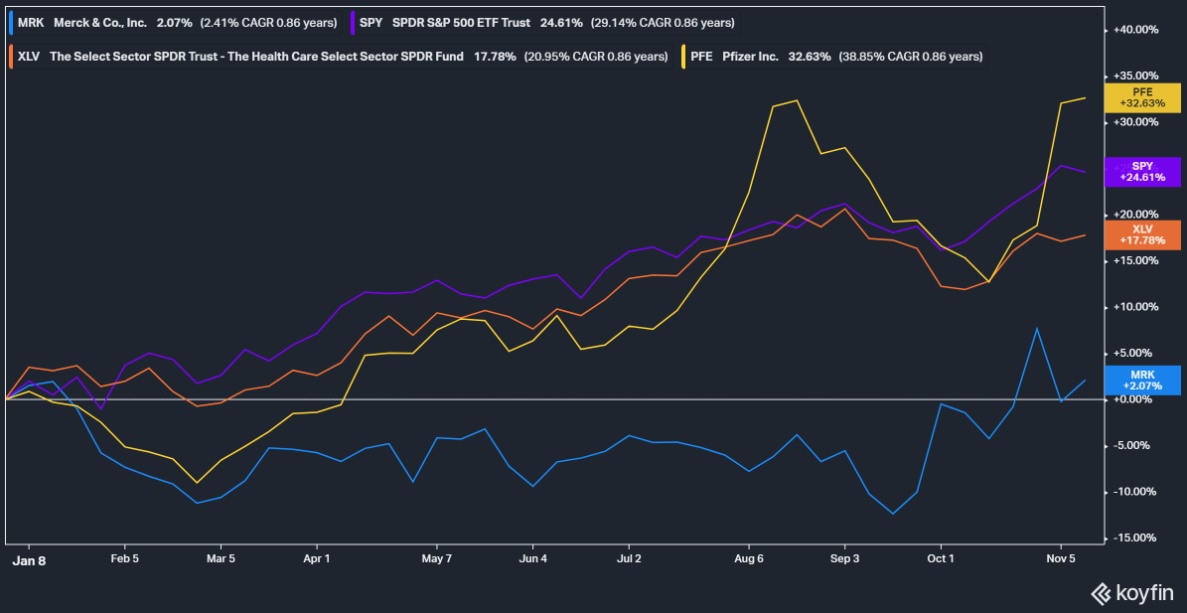Click the +40.00% y-axis label
Viewport: 1187px width, 613px height.
point(1136,30)
